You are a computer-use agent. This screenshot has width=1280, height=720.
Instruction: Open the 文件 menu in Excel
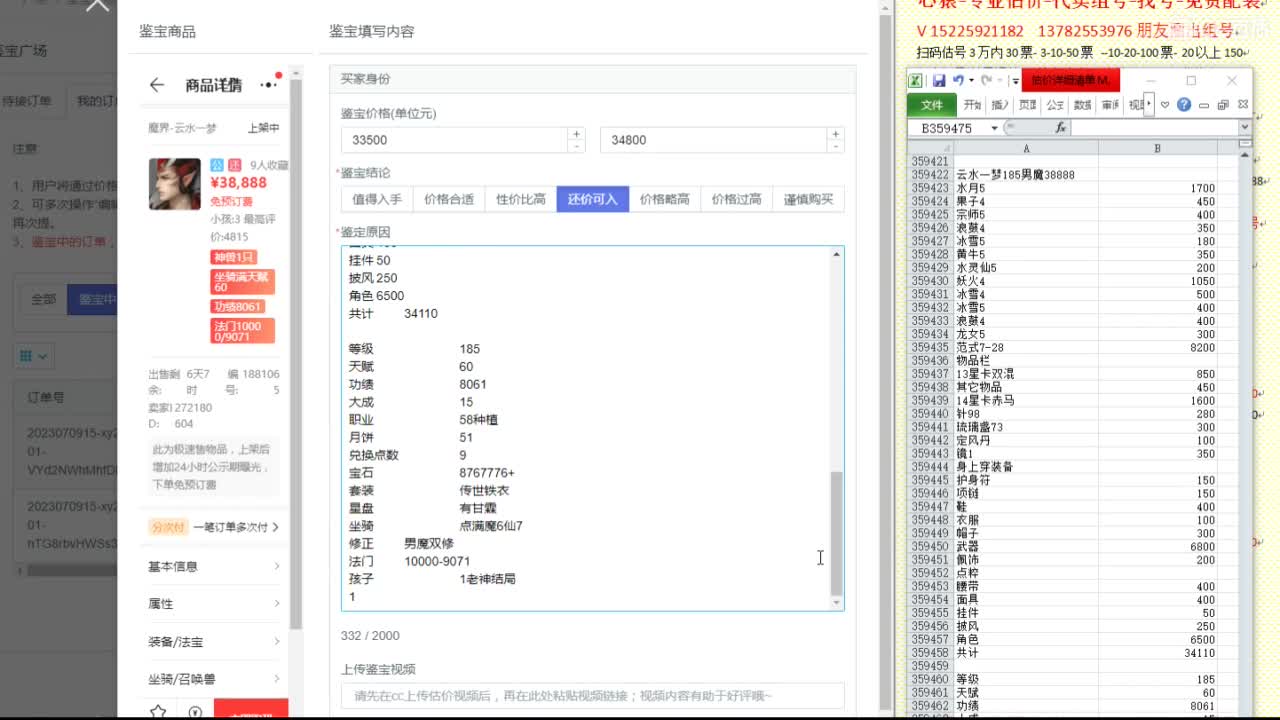point(932,104)
